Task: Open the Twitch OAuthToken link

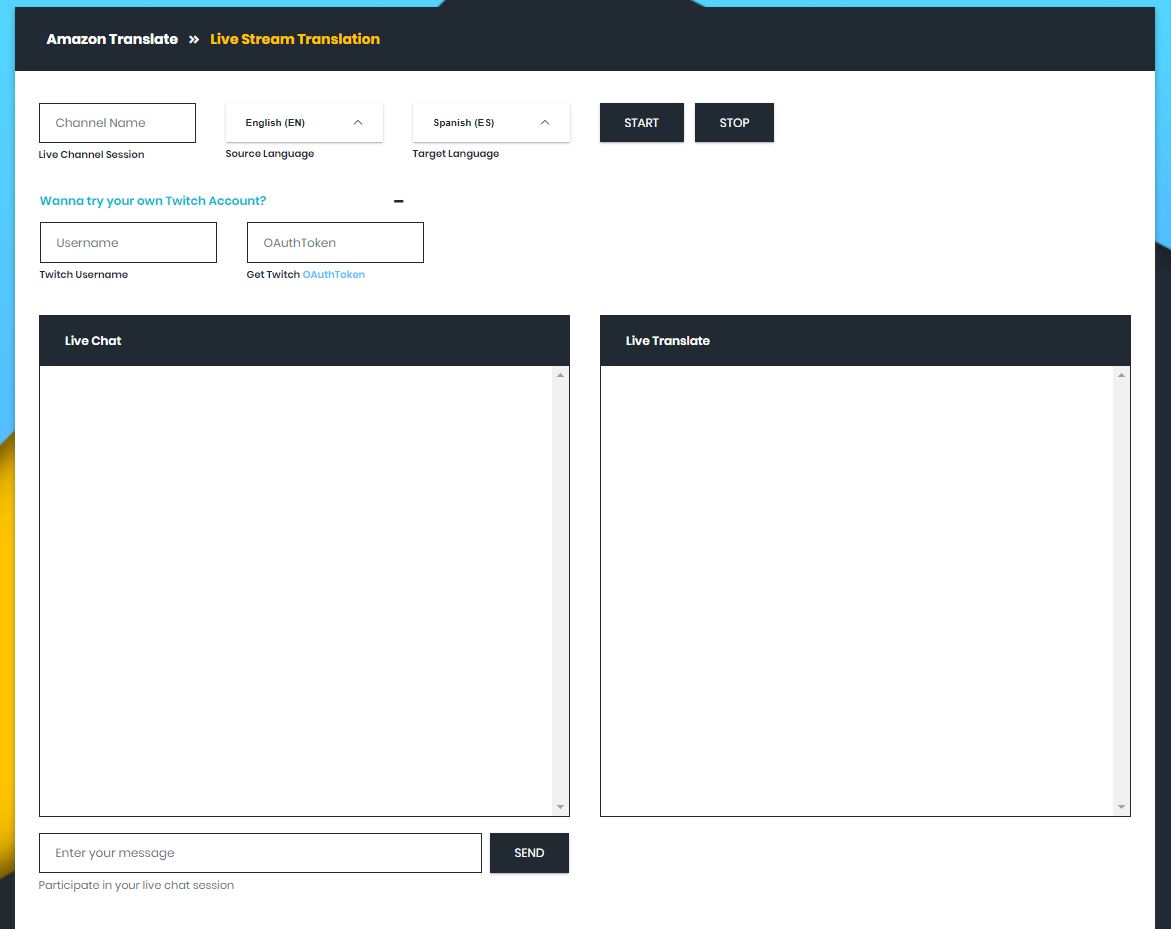Action: 334,274
